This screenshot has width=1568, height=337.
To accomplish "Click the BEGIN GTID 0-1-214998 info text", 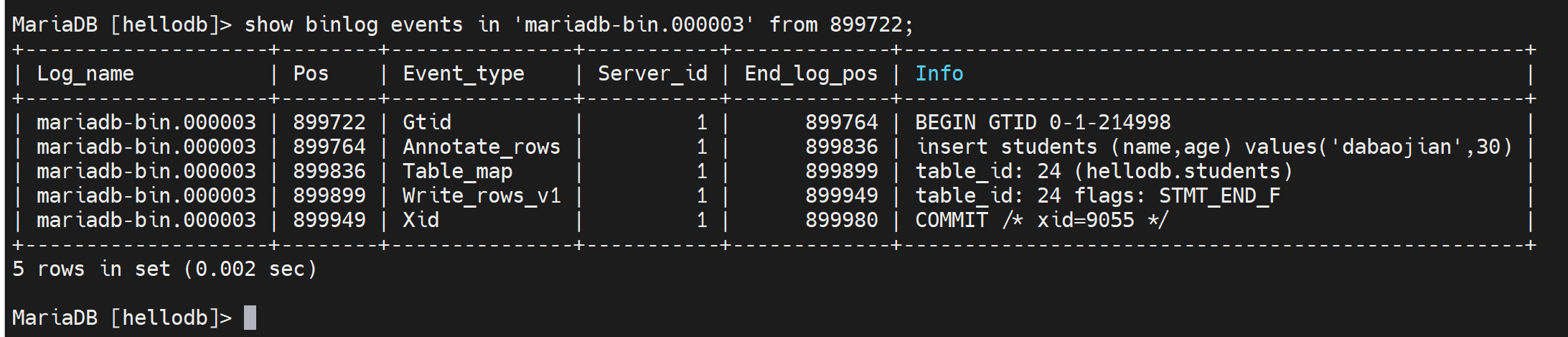I will click(x=1042, y=123).
